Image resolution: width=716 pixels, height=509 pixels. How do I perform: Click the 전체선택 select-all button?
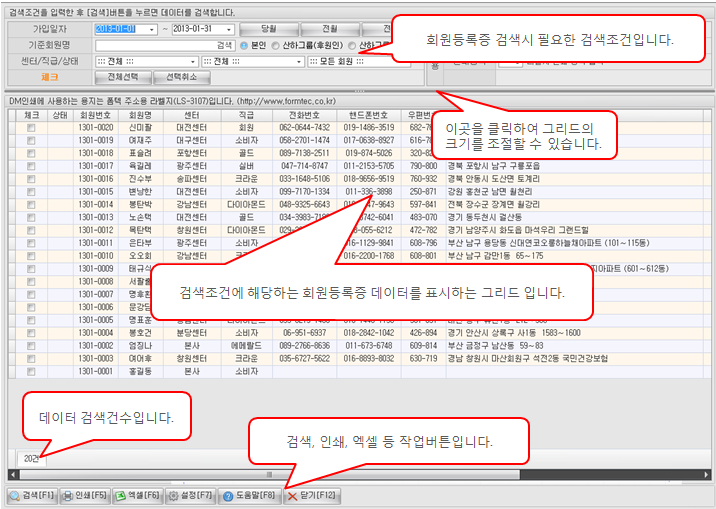pos(123,78)
